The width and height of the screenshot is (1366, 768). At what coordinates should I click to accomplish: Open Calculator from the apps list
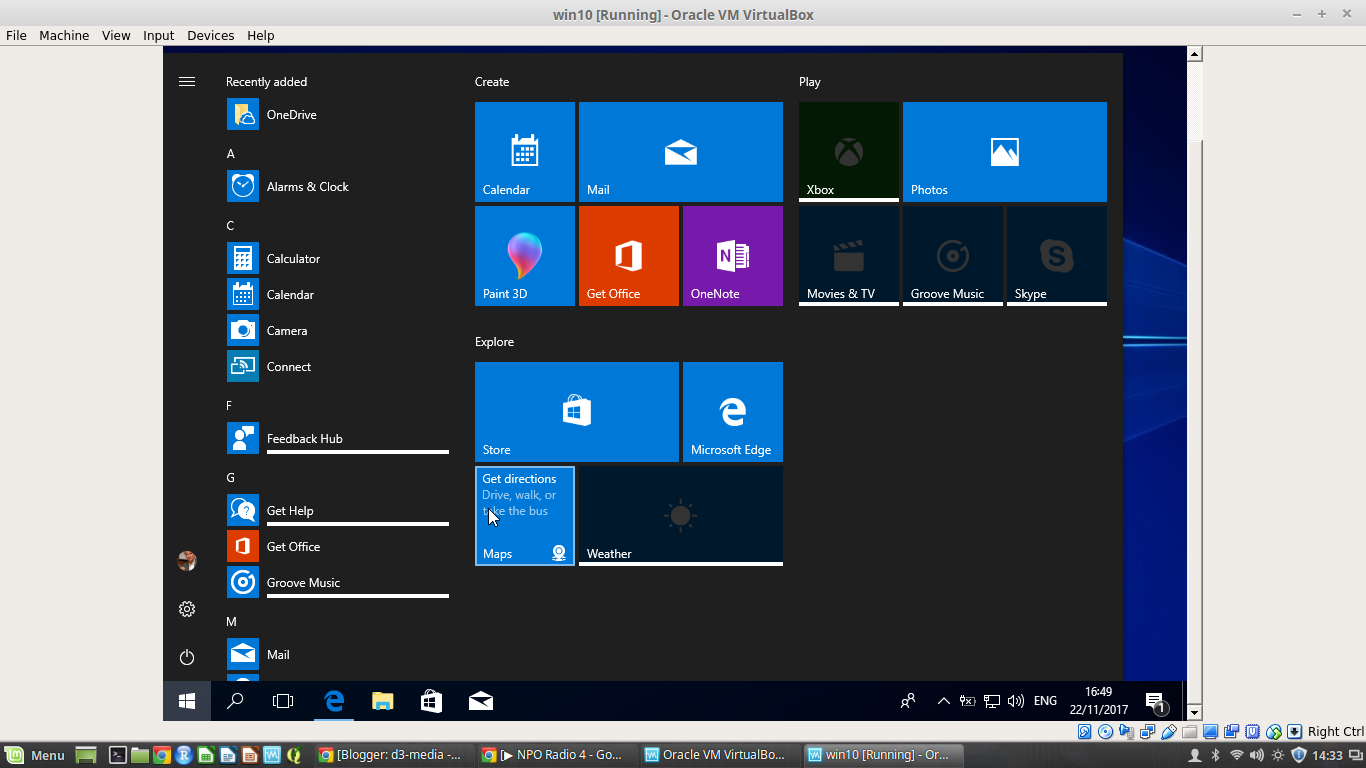coord(294,258)
